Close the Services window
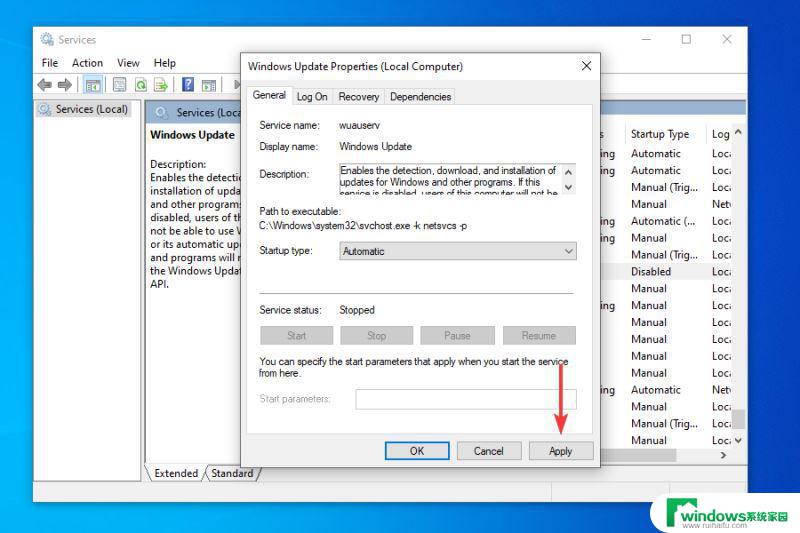This screenshot has height=533, width=800. pyautogui.click(x=727, y=39)
